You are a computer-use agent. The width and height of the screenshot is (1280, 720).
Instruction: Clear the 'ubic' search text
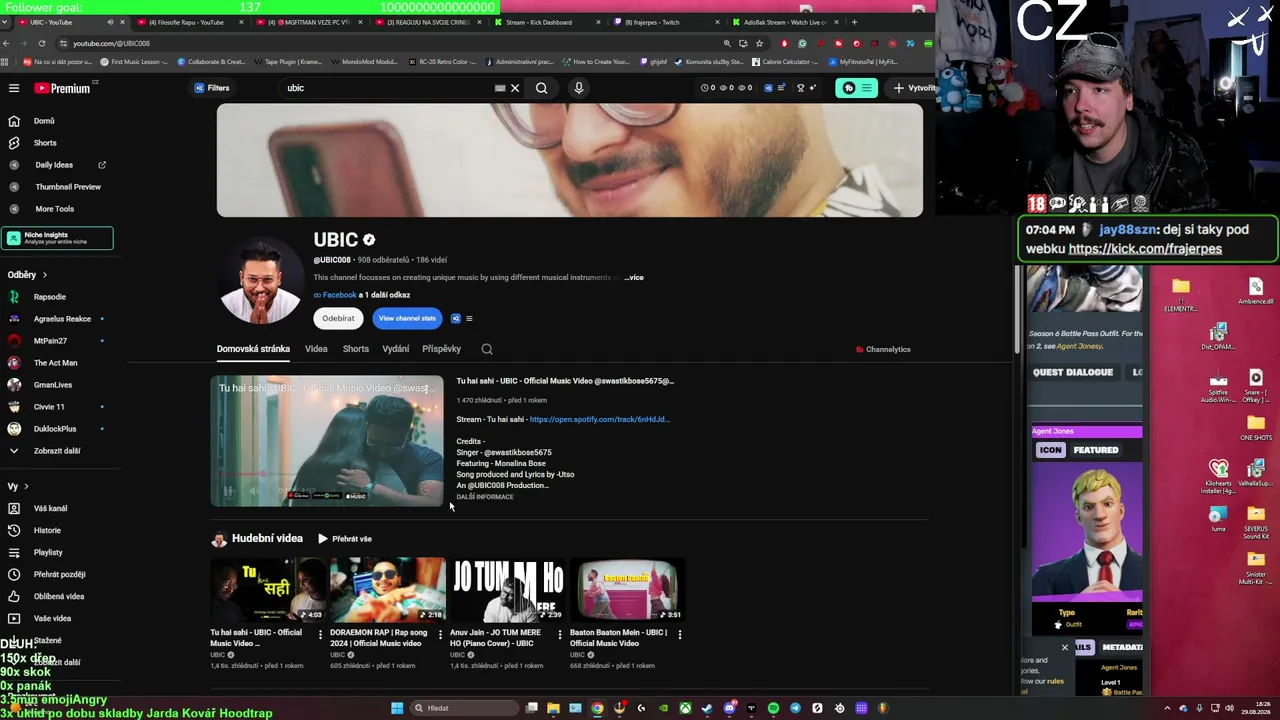click(515, 88)
